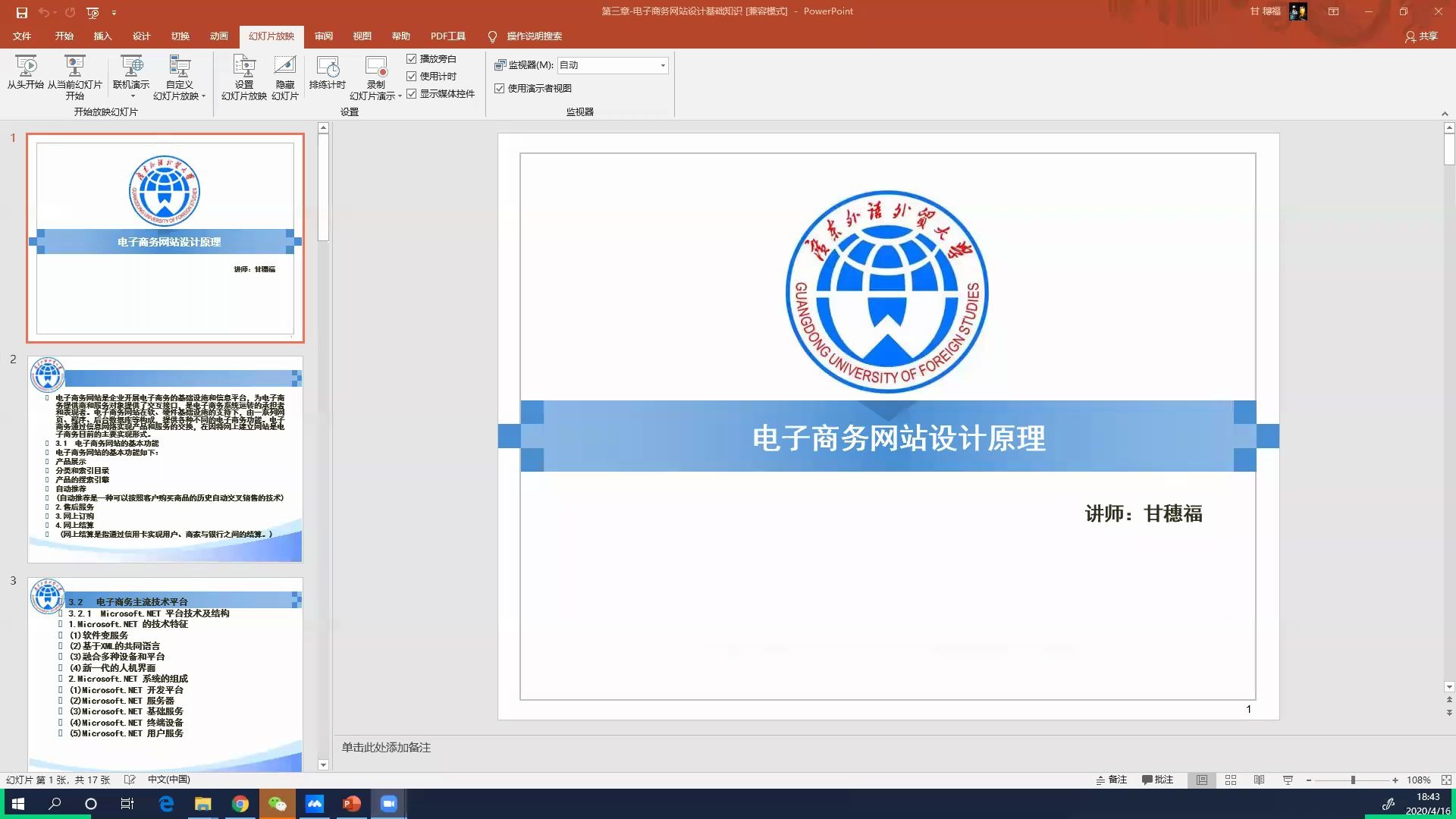Switch to 审阅 Review tab
This screenshot has width=1456, height=819.
coord(324,36)
